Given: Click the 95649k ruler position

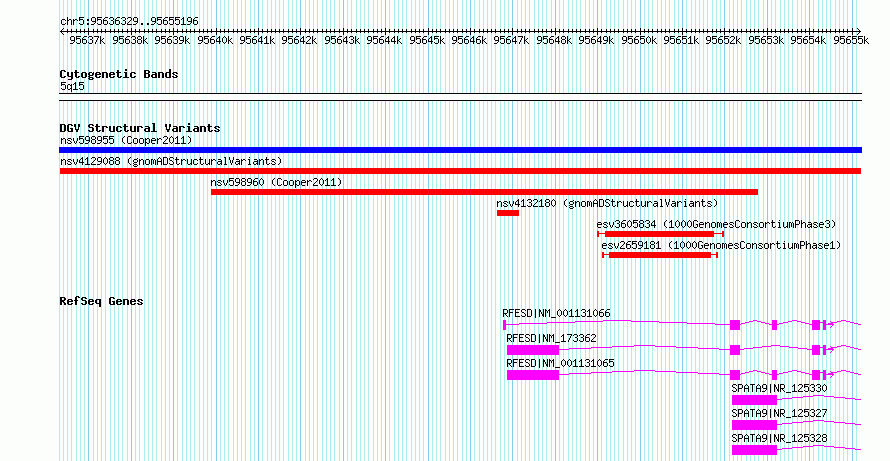Looking at the screenshot, I should click(x=597, y=40).
